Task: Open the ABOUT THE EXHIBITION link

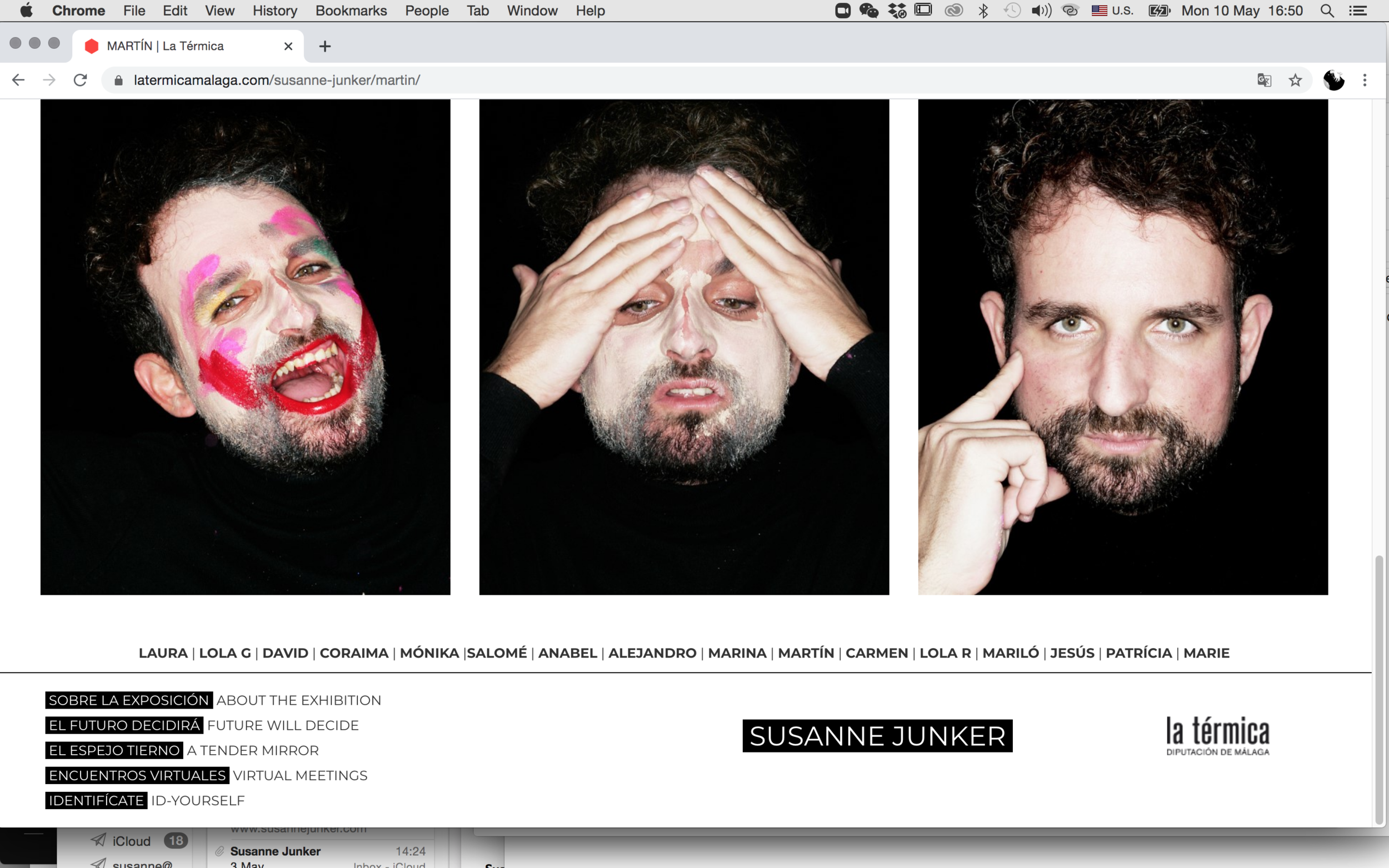Action: (298, 700)
